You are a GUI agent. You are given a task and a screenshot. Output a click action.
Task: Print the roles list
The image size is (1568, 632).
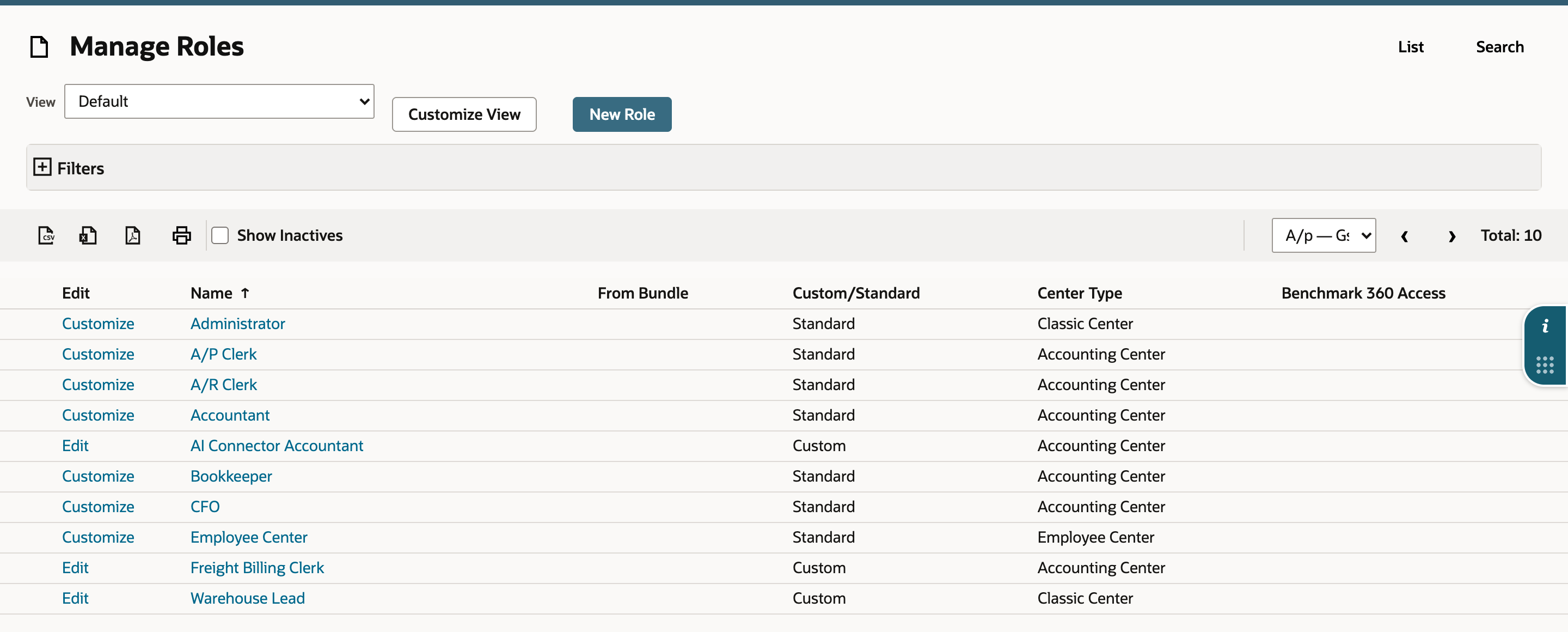(x=181, y=235)
